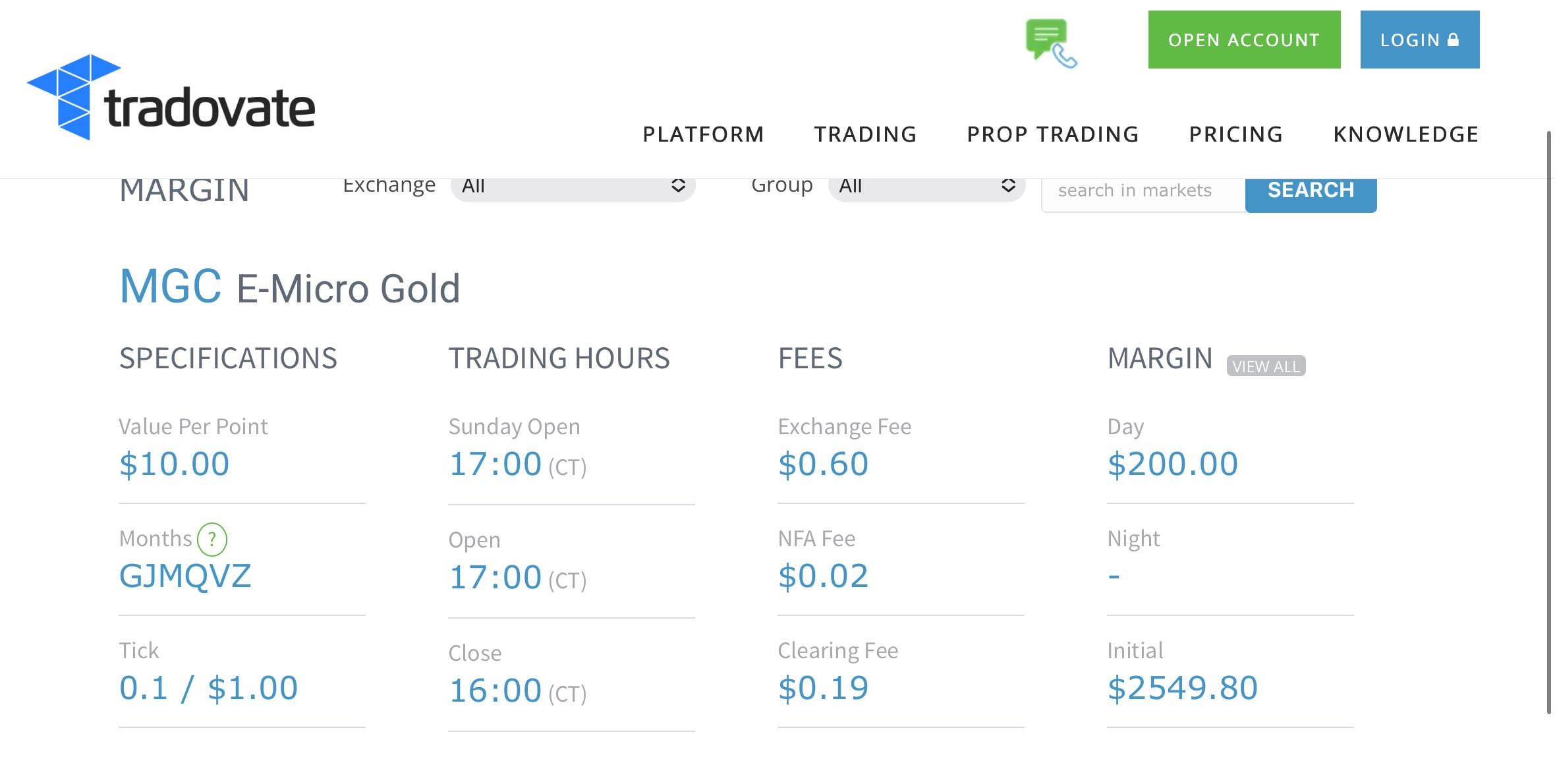The image size is (1555, 784).
Task: Open the Knowledge menu
Action: pos(1406,134)
